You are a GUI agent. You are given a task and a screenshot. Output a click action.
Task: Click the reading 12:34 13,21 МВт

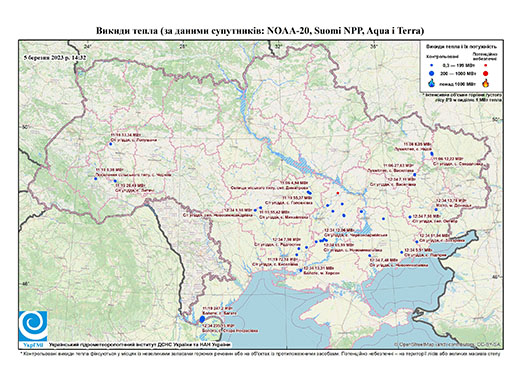[x=320, y=268]
